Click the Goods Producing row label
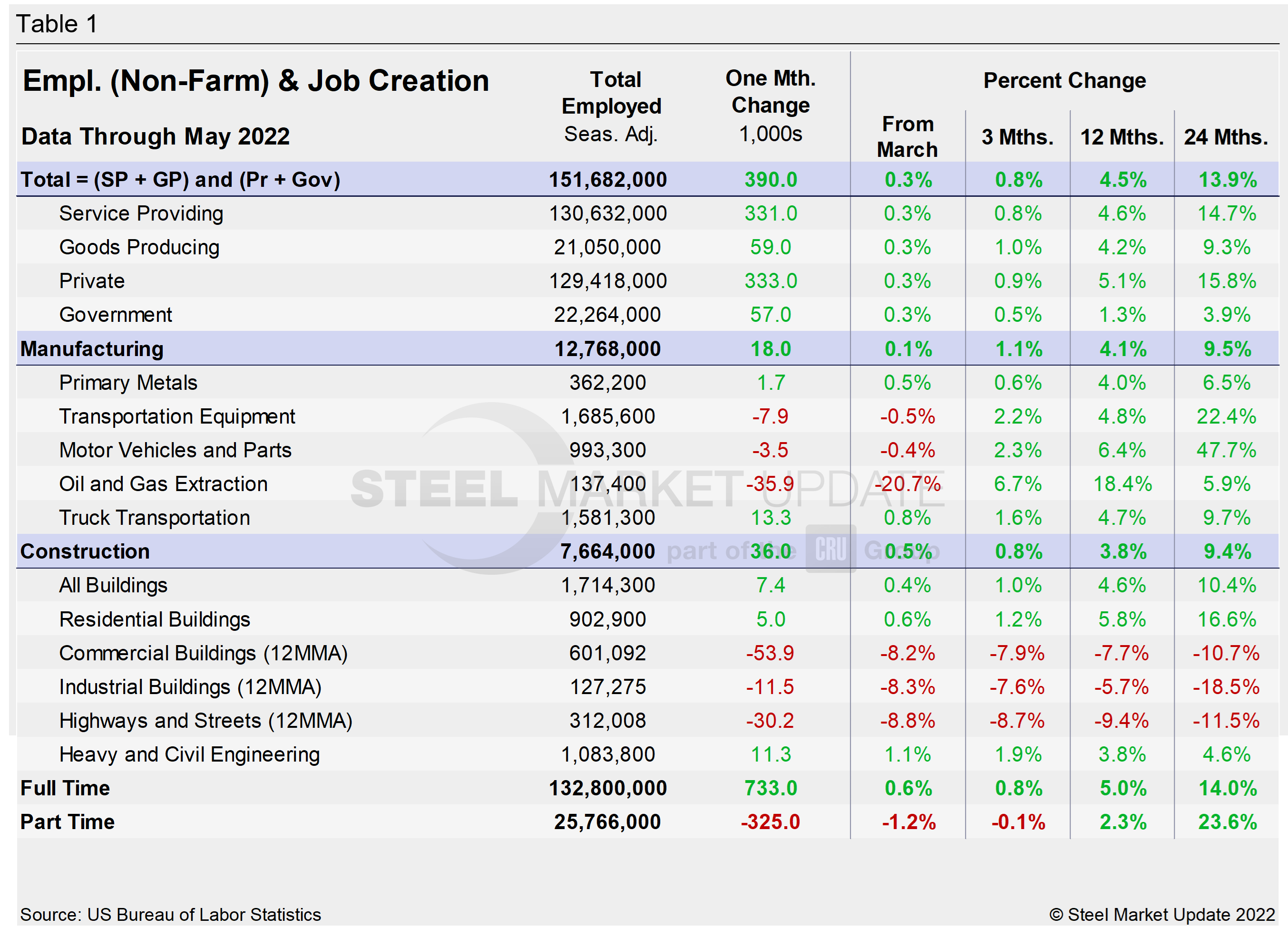This screenshot has width=1288, height=927. [138, 247]
